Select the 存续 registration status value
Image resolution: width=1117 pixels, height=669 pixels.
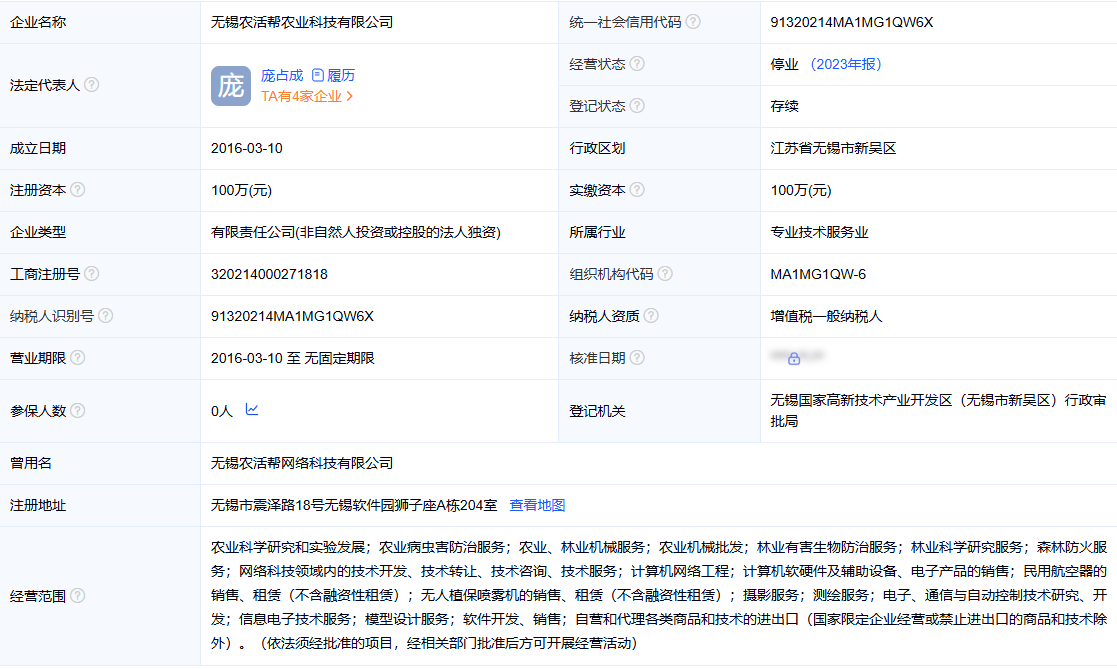click(784, 106)
